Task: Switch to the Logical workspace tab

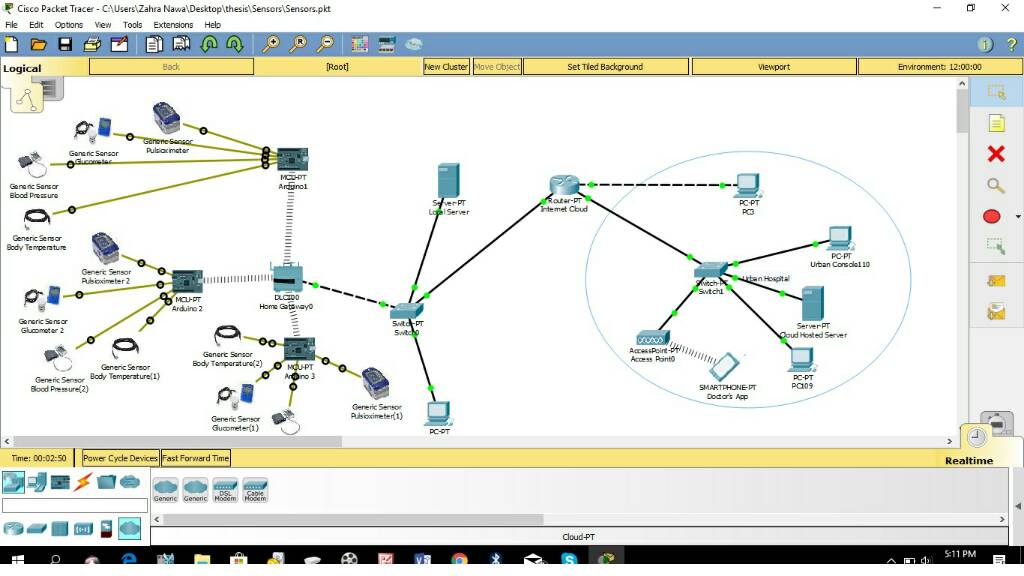Action: (22, 68)
